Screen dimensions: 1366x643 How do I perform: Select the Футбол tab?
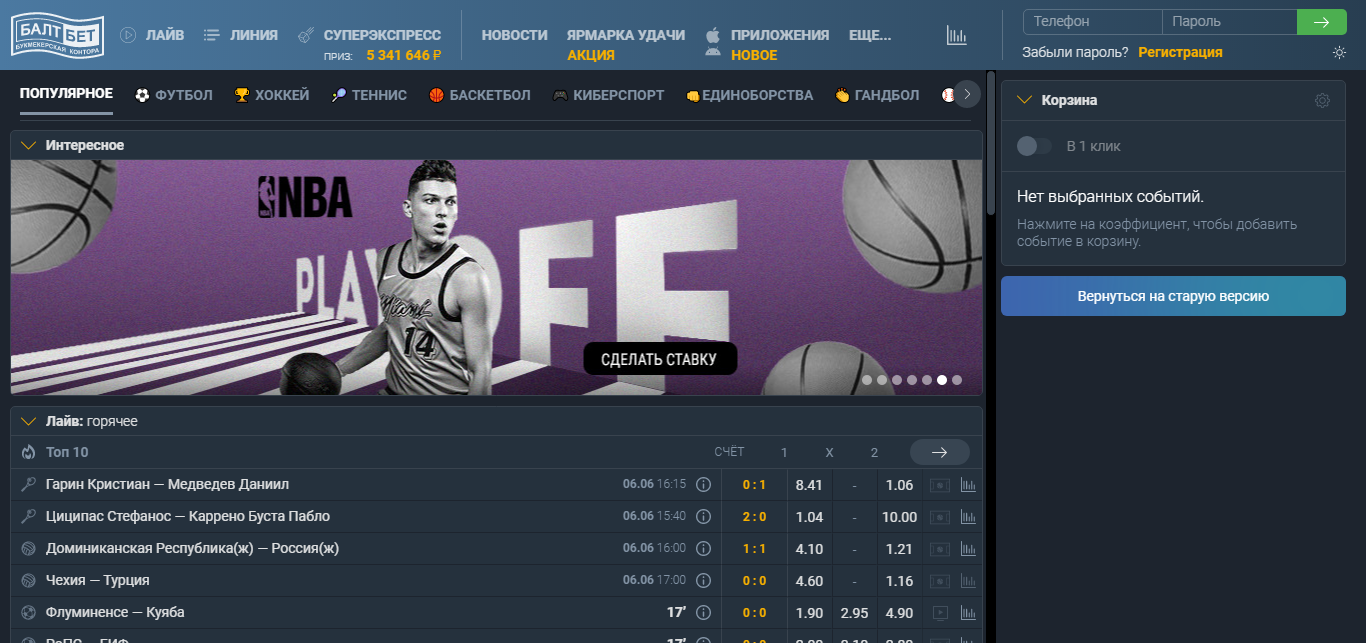point(174,95)
